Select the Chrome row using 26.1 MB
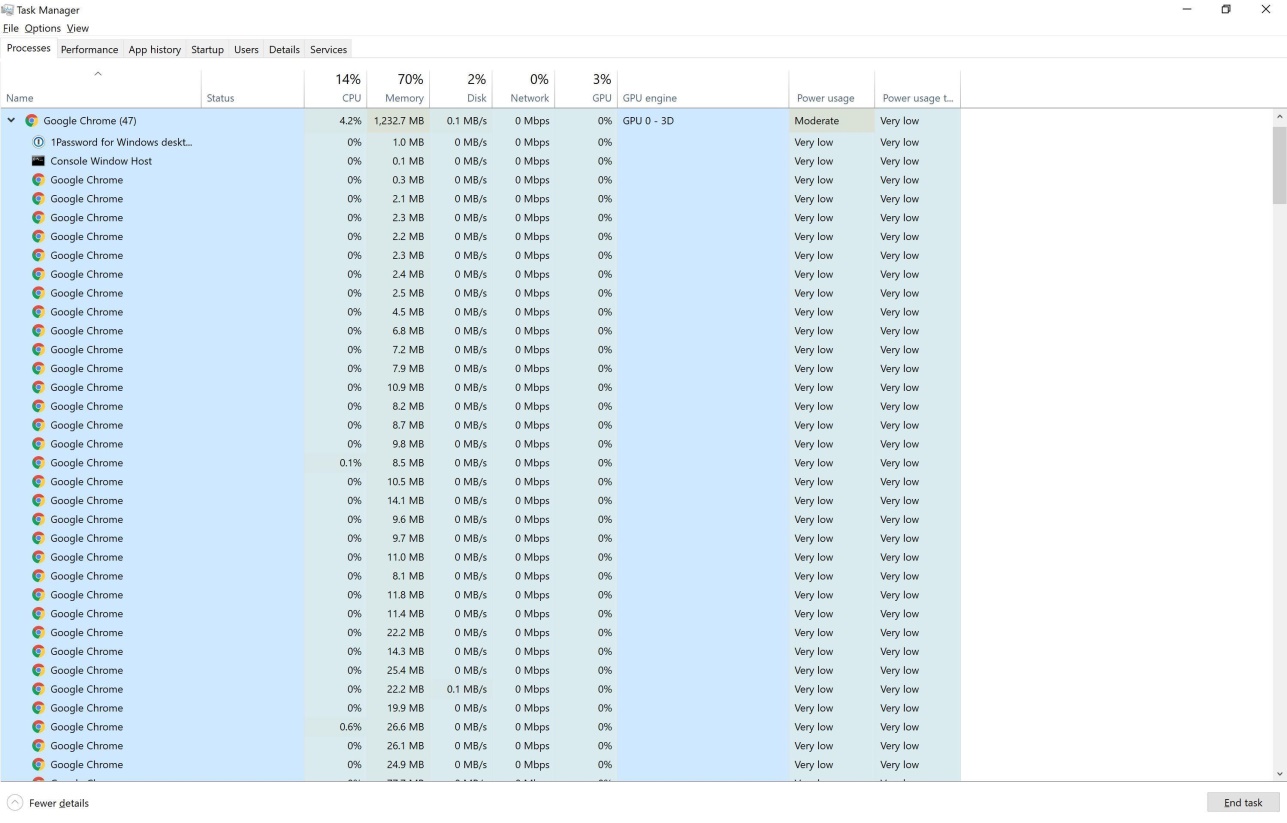Viewport: 1287px width, 823px height. (480, 746)
